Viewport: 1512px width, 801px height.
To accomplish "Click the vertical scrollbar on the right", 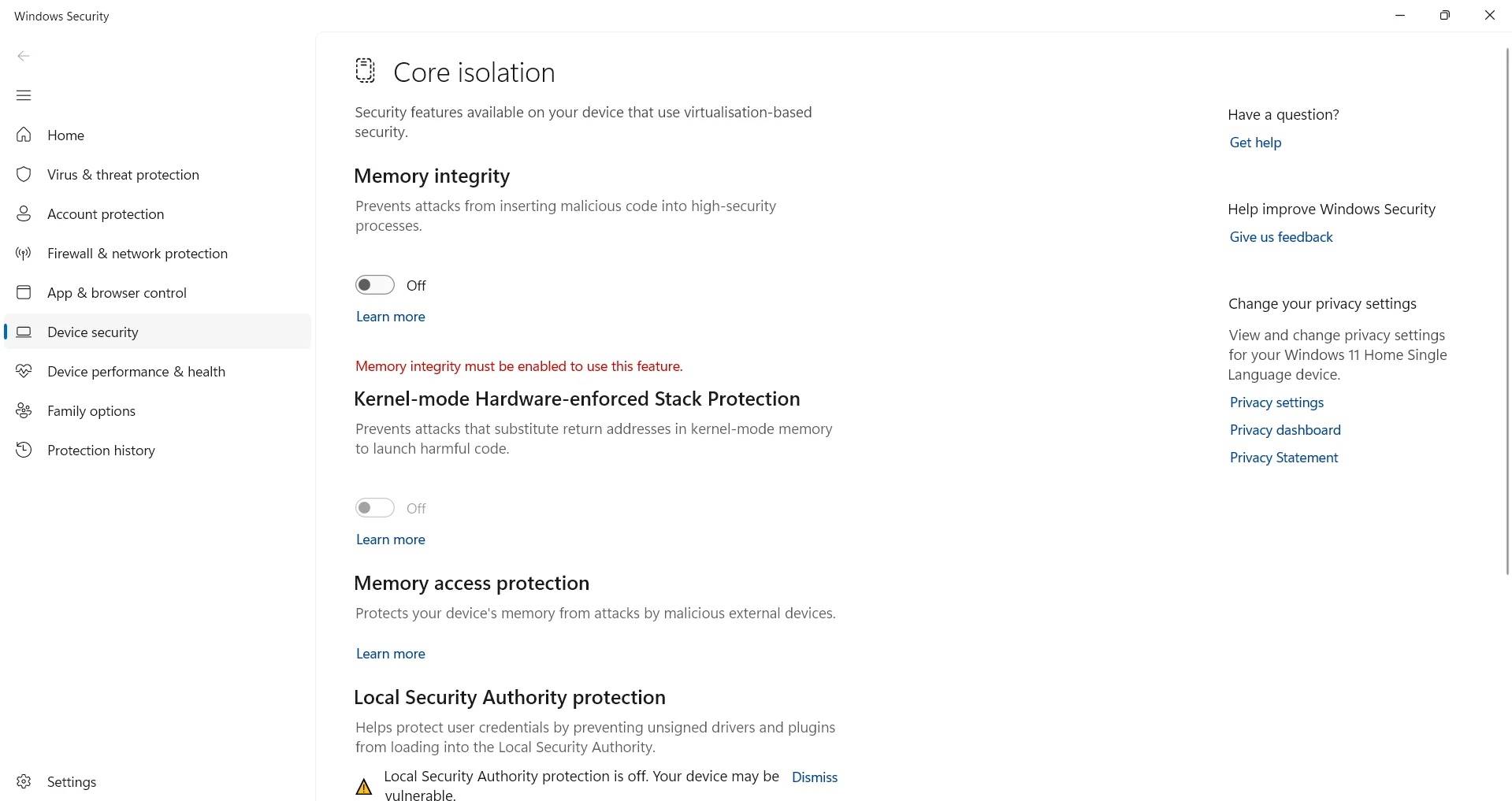I will [1507, 315].
